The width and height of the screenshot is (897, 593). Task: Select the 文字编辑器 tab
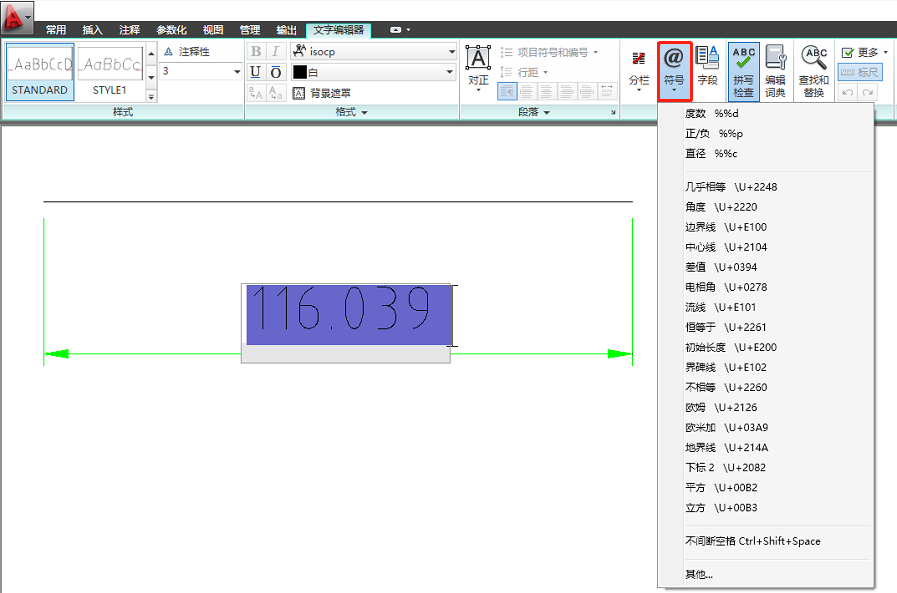339,30
